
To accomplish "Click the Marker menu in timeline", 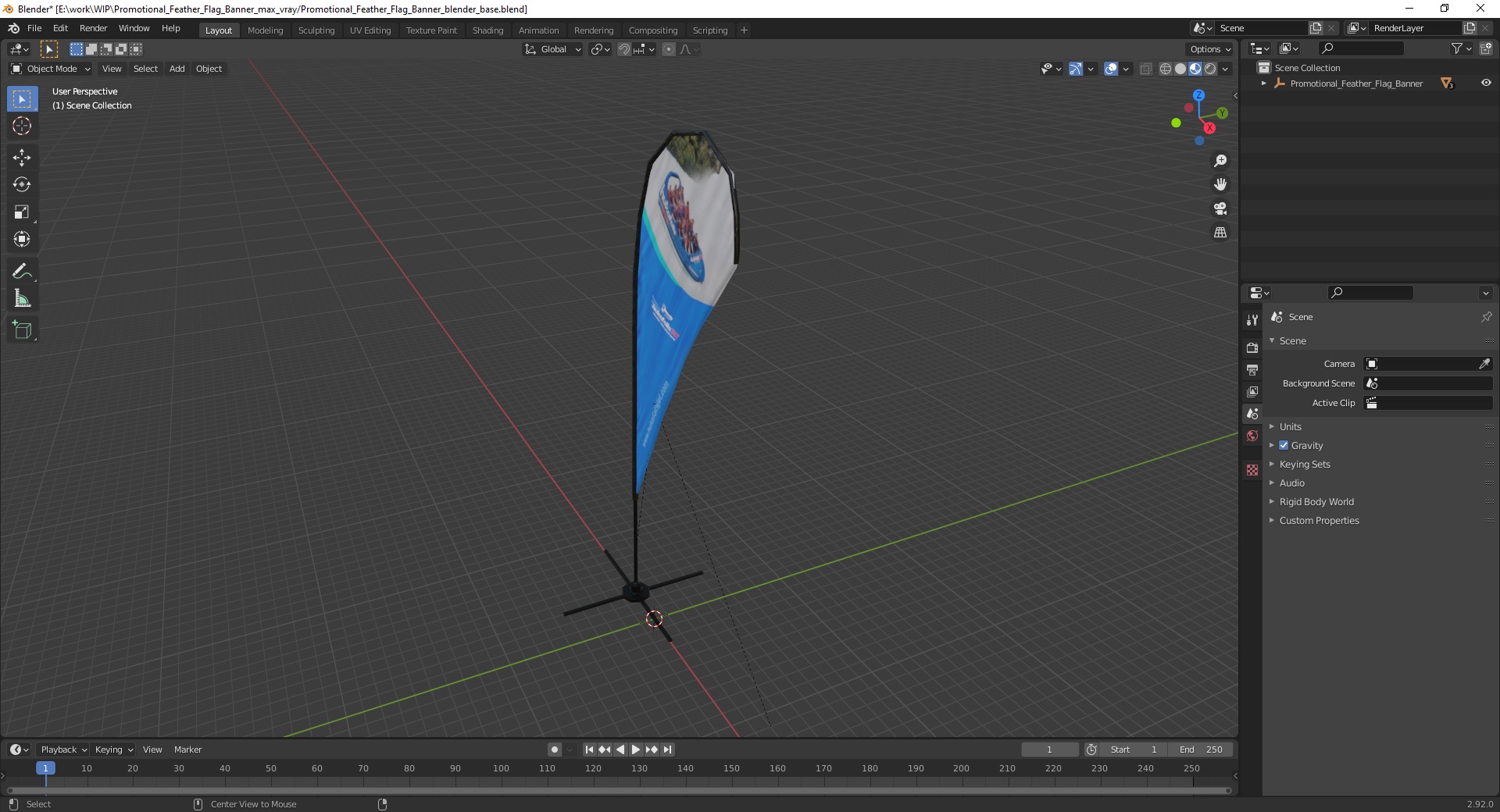I will [x=187, y=750].
